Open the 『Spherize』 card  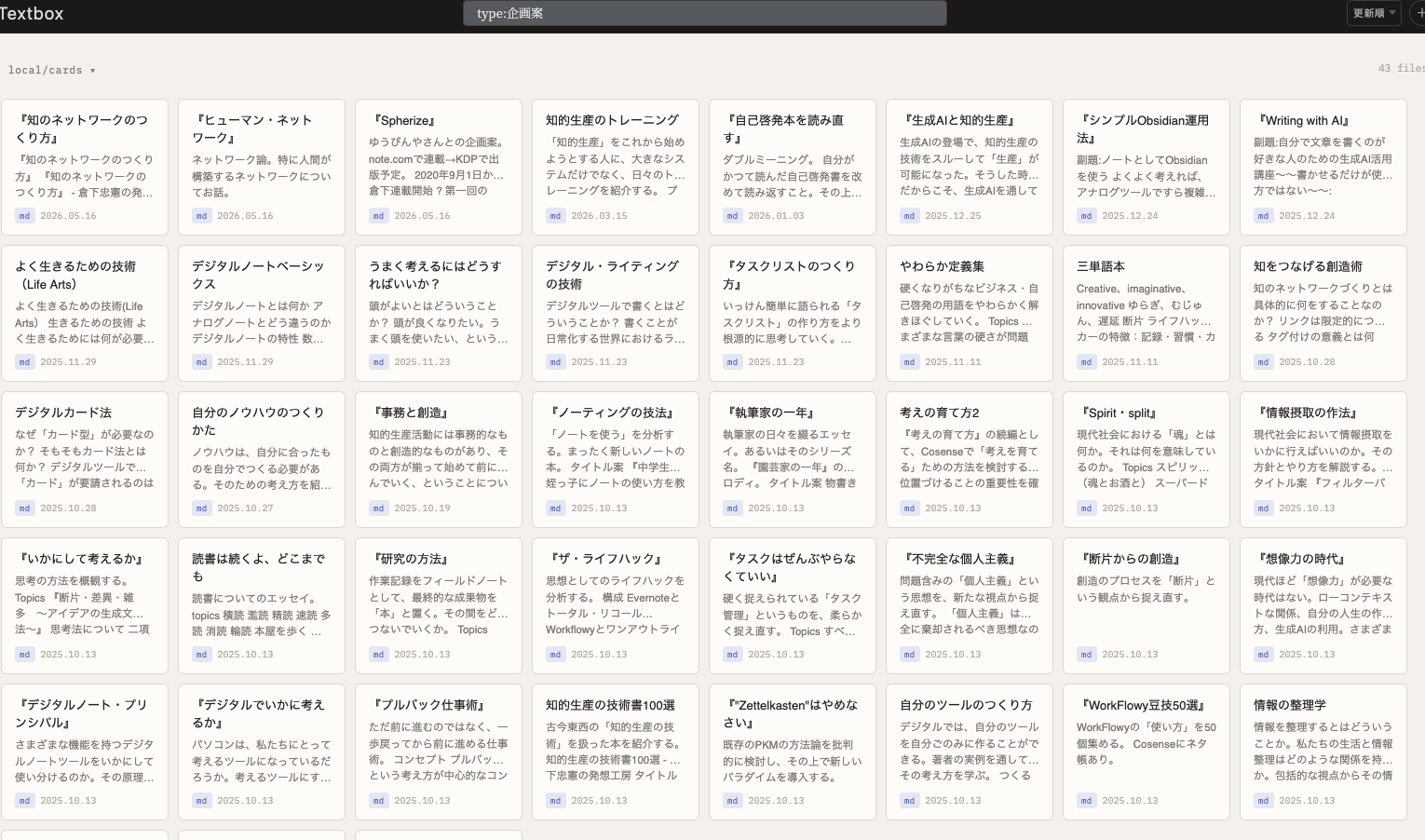(x=439, y=168)
